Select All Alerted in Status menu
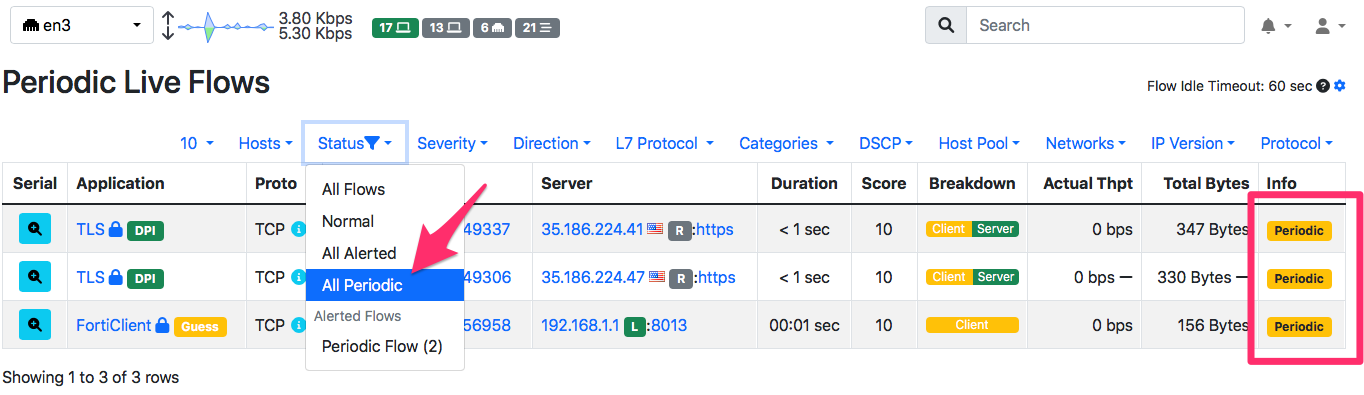Screen dimensions: 1364x395 point(385,253)
